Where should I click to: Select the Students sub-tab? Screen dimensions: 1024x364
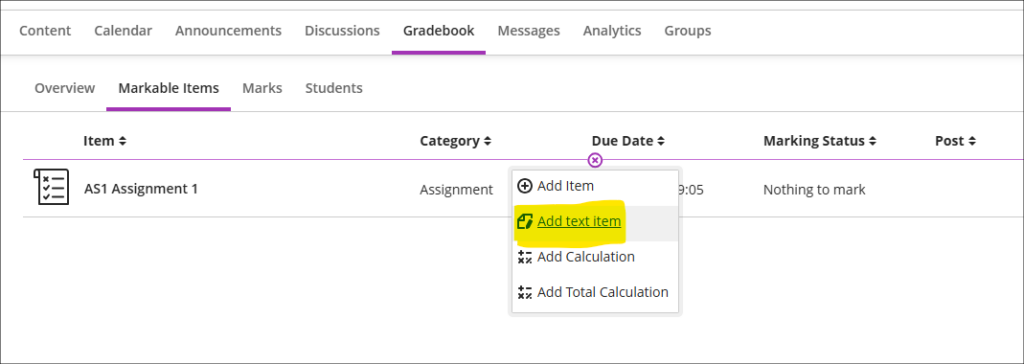pos(334,88)
